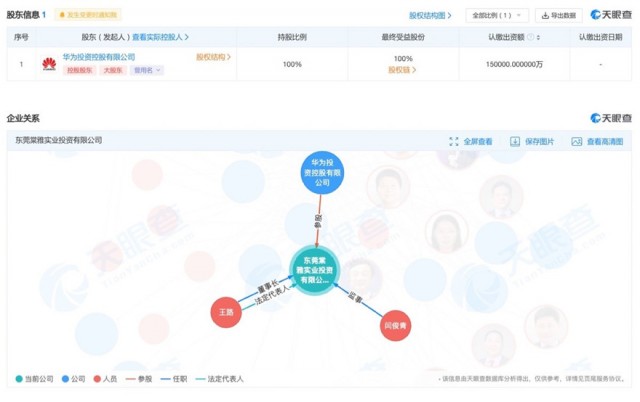Click 导出数据 export button
This screenshot has width=640, height=402.
pos(558,16)
